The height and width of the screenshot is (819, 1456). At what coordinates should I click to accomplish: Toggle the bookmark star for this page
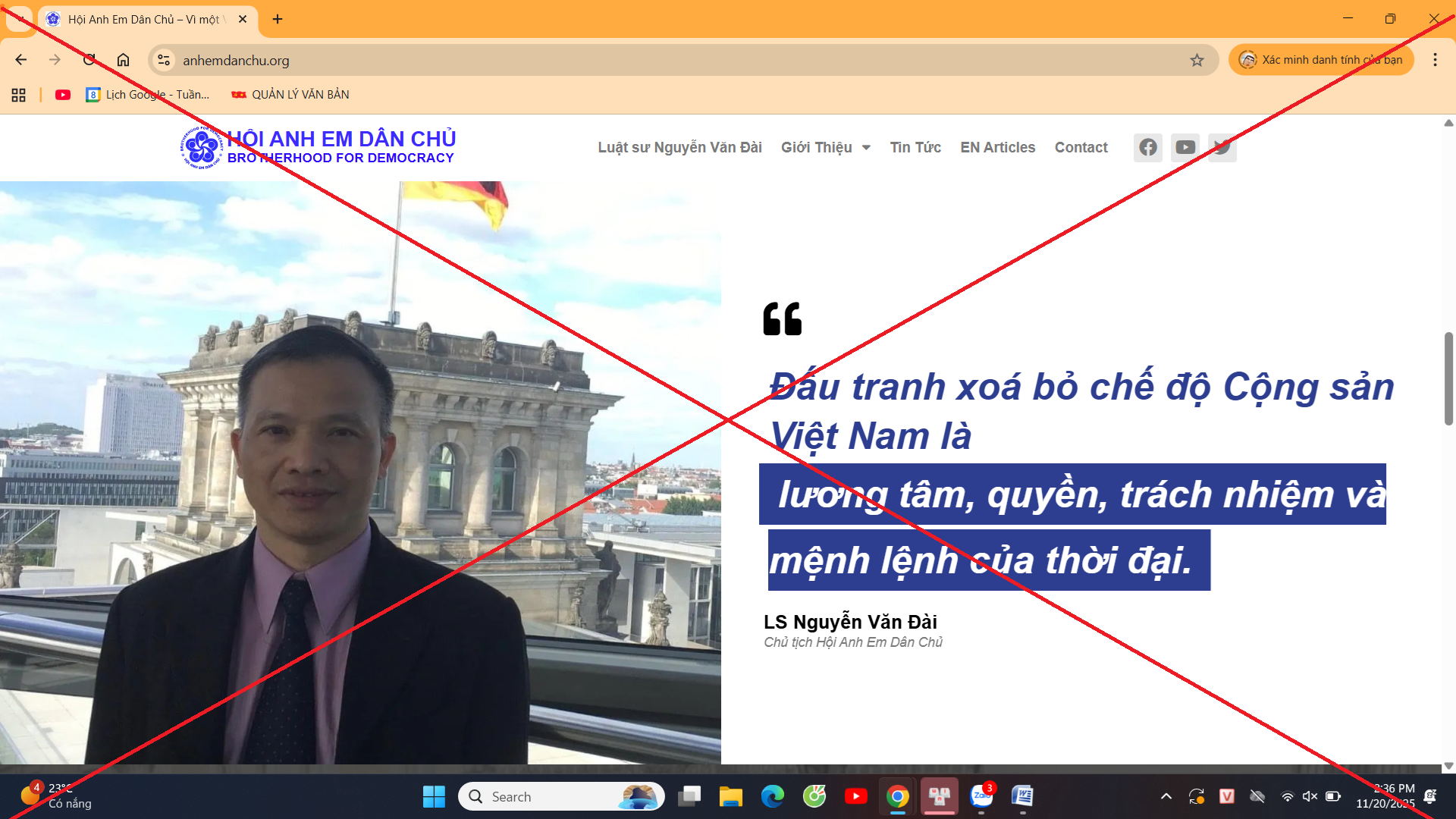(1197, 59)
